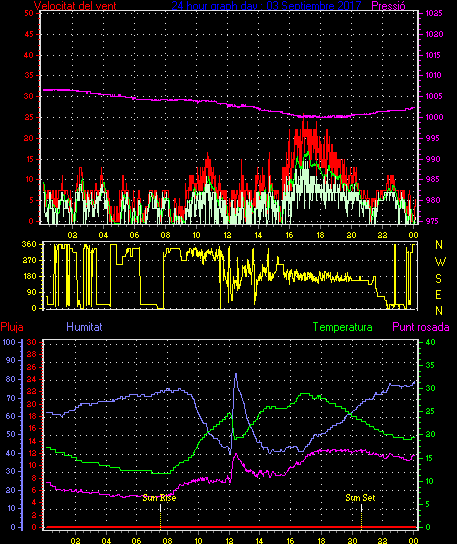Select pressure axis value 1005

(434, 96)
